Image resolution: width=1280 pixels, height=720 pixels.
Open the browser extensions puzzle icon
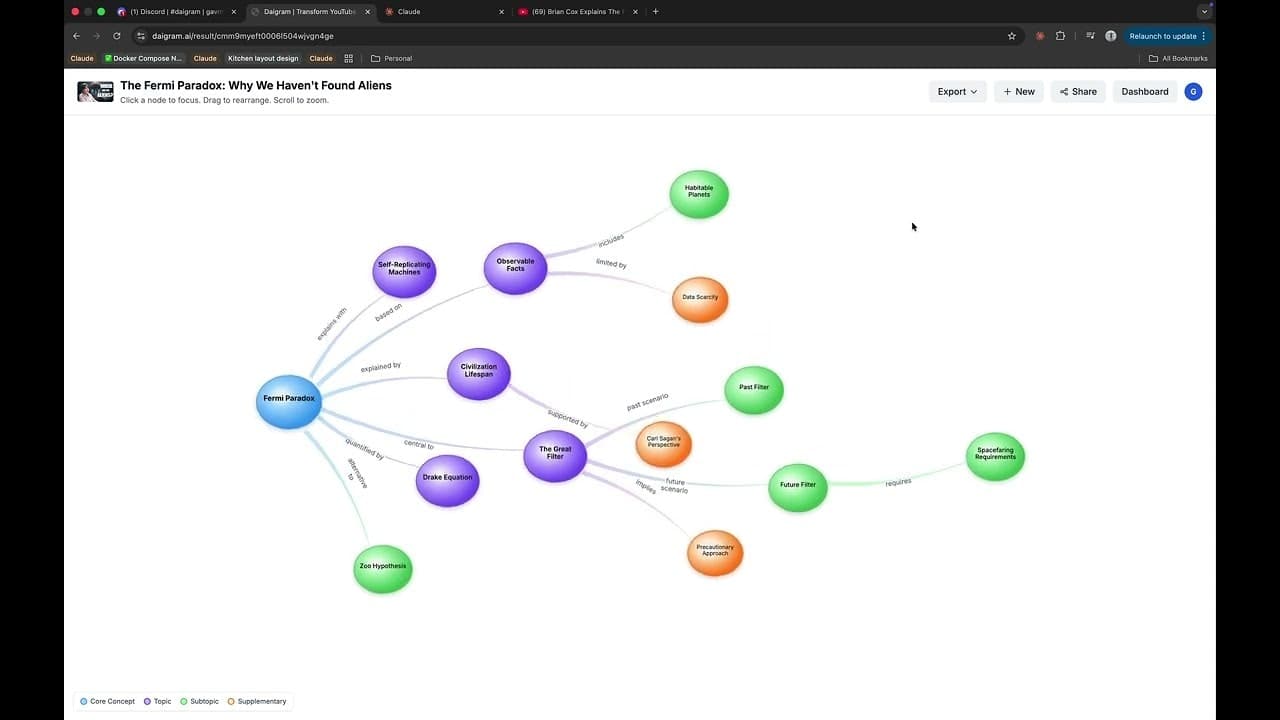click(1060, 35)
